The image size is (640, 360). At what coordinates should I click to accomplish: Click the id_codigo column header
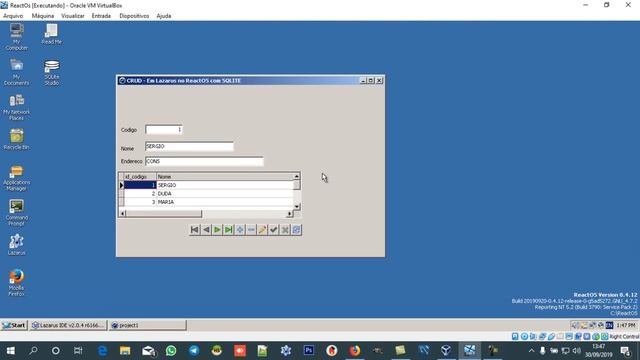tap(140, 177)
